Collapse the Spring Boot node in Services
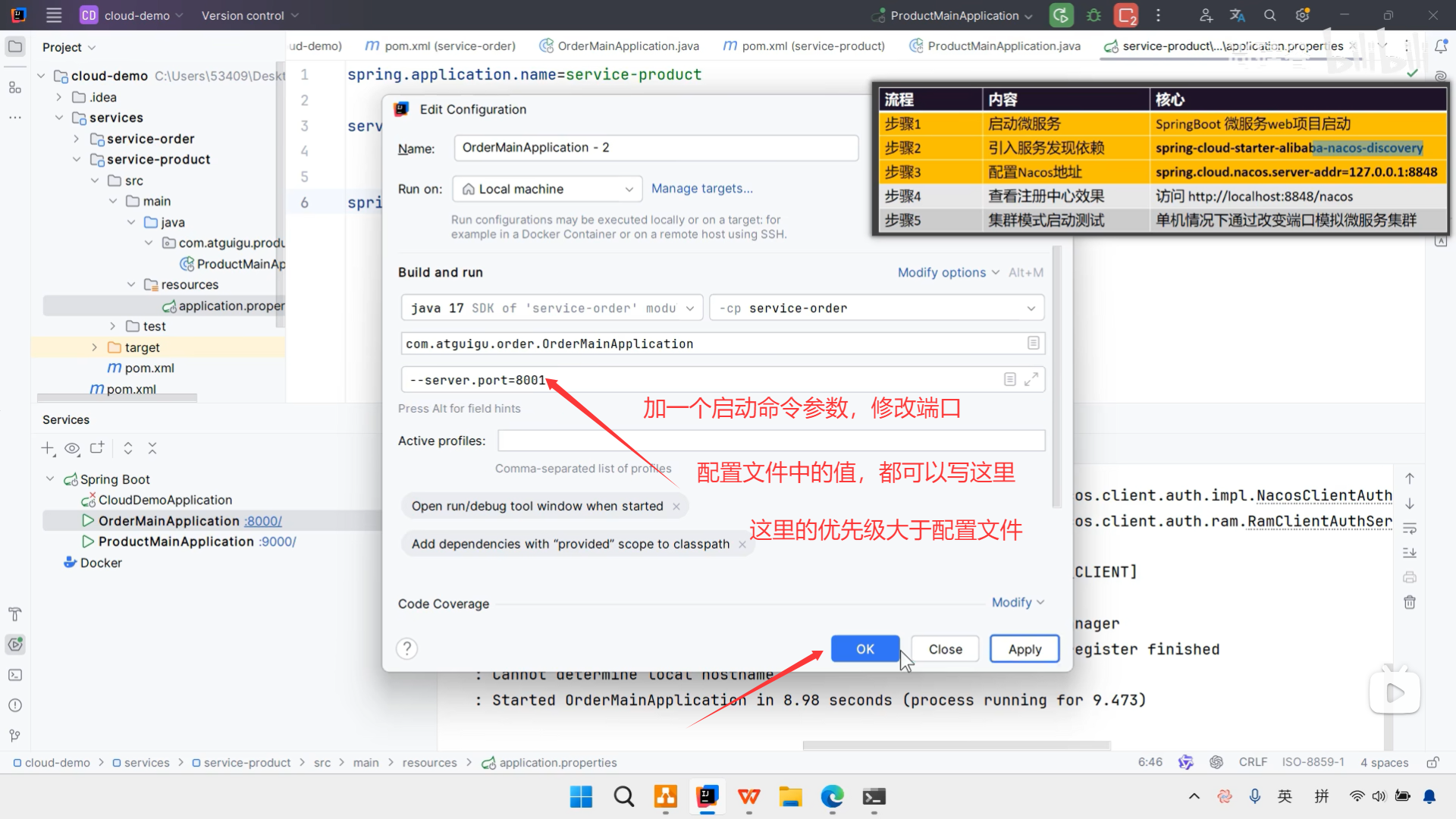The image size is (1456, 819). click(50, 479)
